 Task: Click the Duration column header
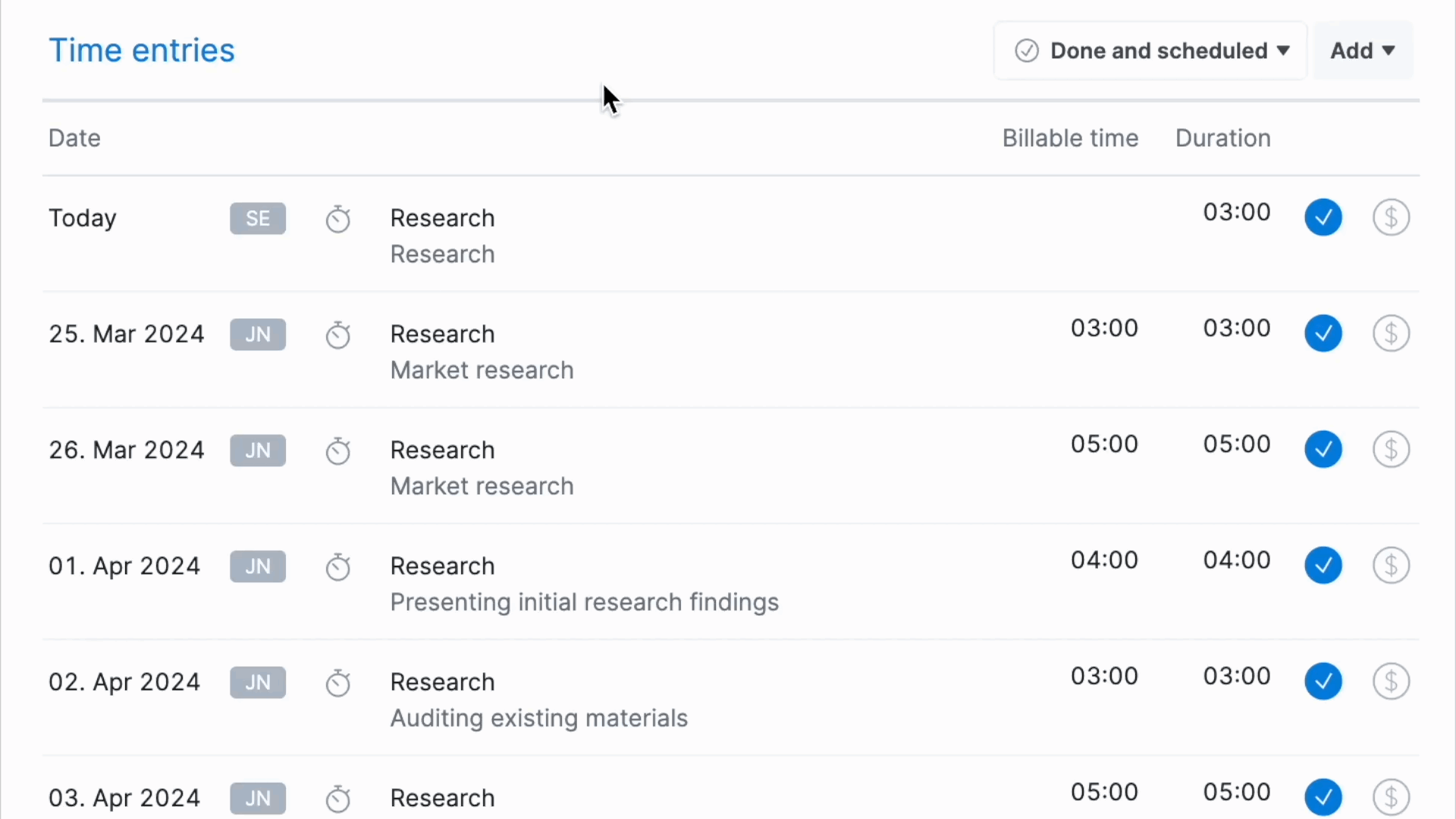[1222, 138]
